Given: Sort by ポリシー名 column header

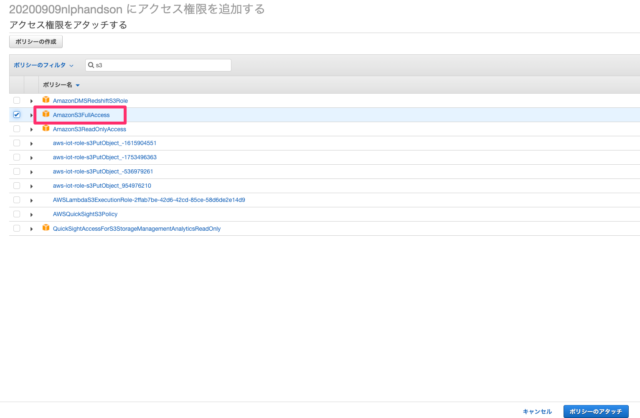Looking at the screenshot, I should 61,85.
